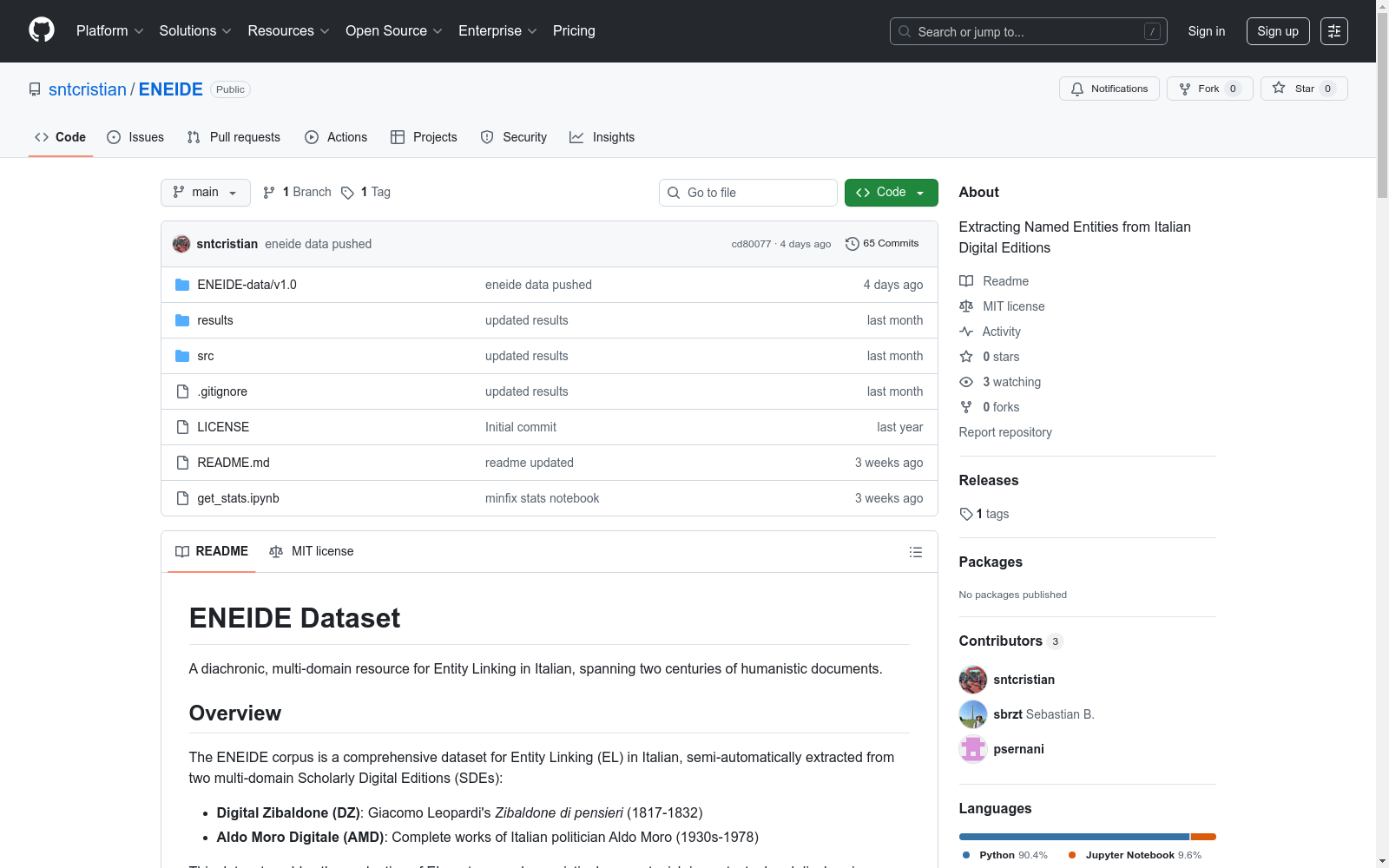Open the 1 Branch link
The height and width of the screenshot is (868, 1389).
297,193
